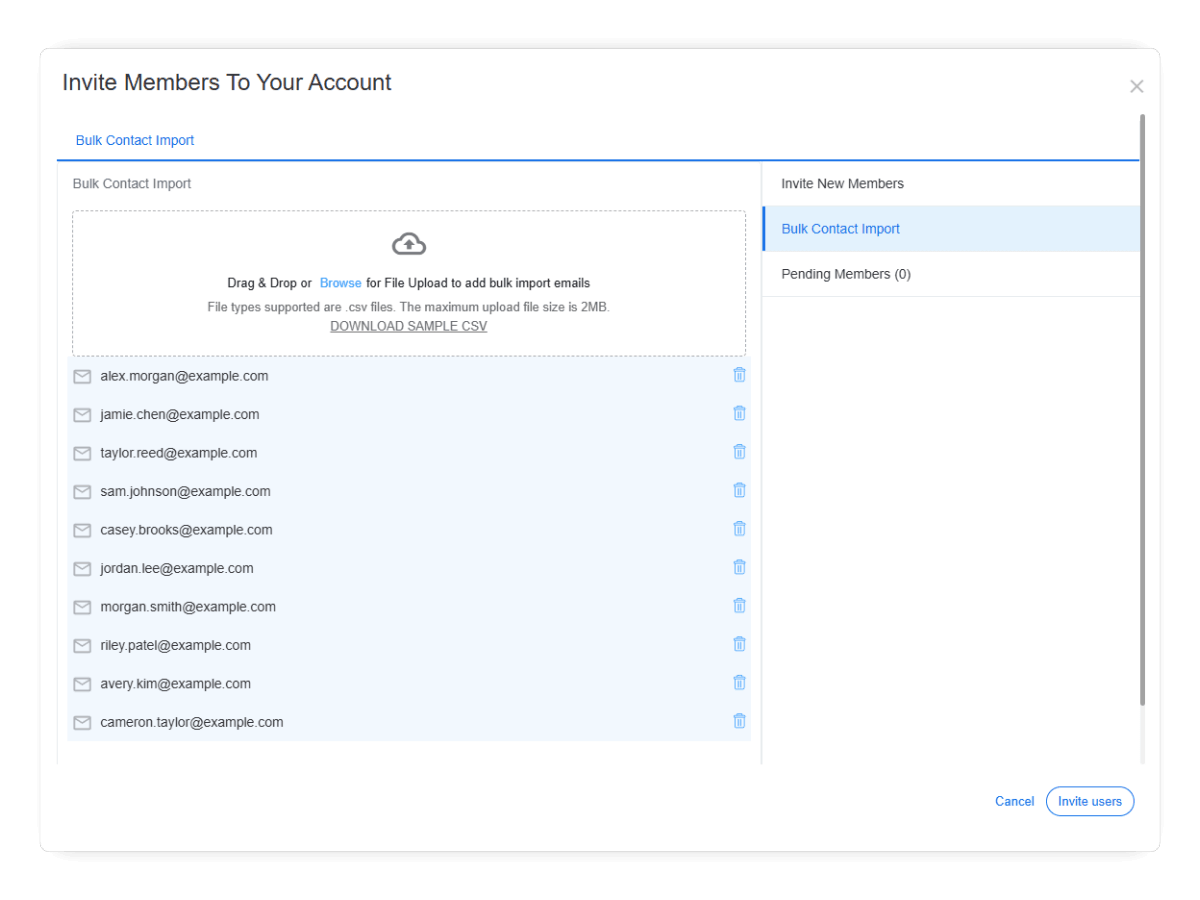
Task: Click the file types supported note
Action: point(409,307)
